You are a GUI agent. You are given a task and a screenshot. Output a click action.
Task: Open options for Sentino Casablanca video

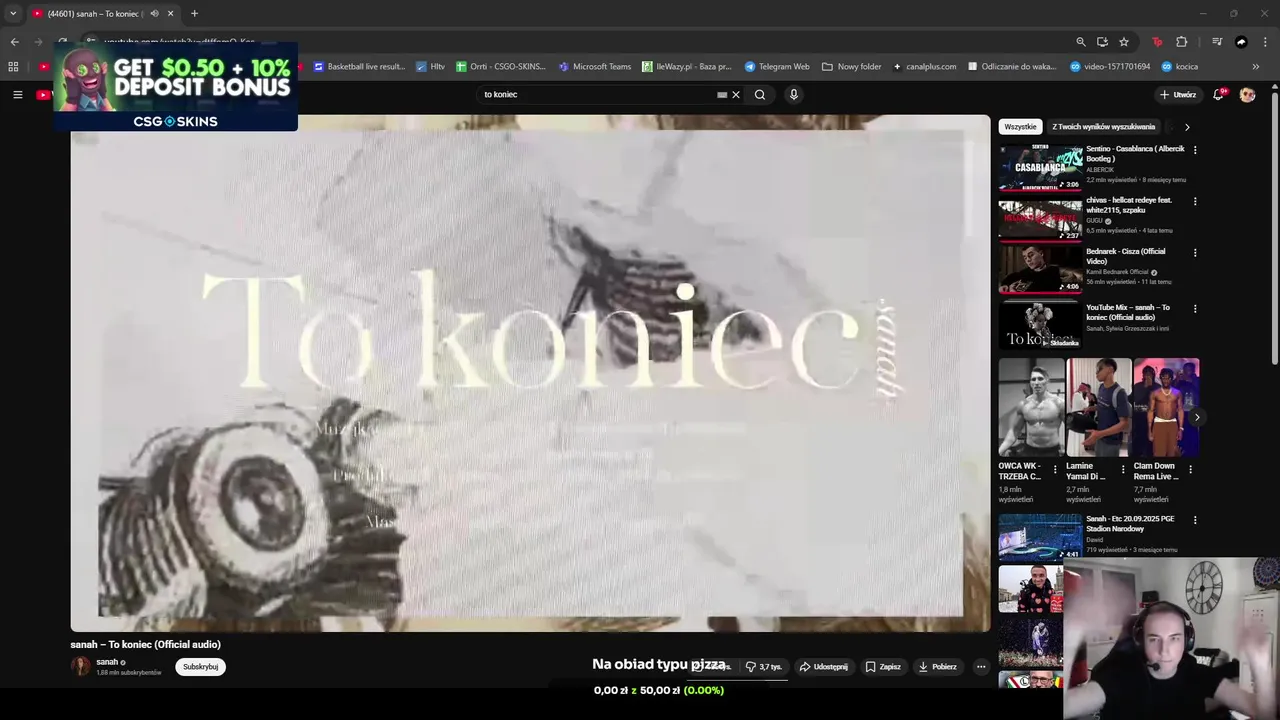click(x=1195, y=150)
